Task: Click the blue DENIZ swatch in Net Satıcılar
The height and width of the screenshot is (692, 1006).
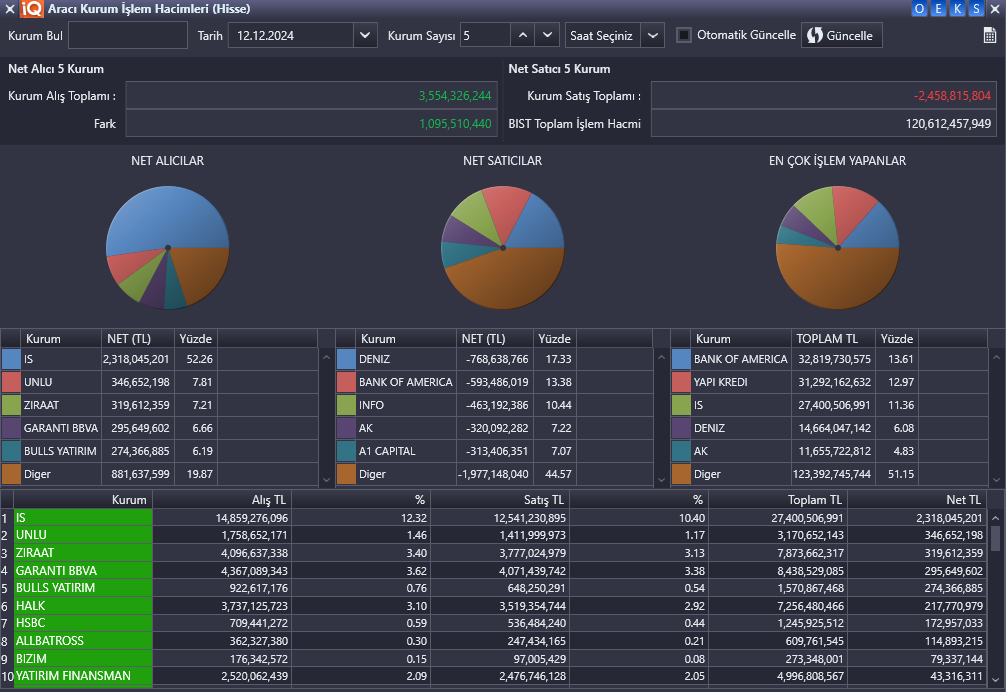Action: (346, 359)
